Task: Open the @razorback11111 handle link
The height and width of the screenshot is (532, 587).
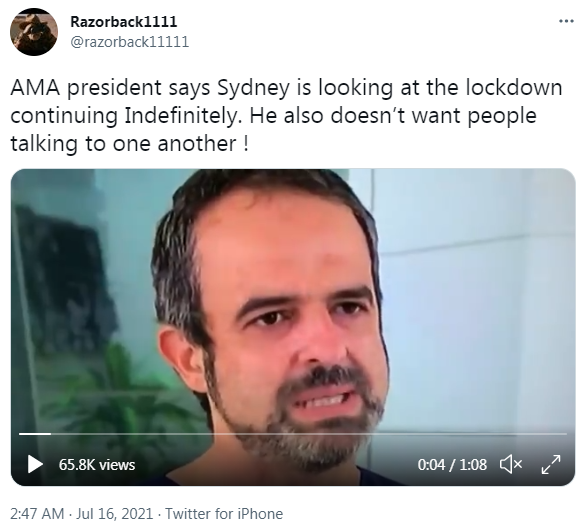Action: tap(130, 42)
